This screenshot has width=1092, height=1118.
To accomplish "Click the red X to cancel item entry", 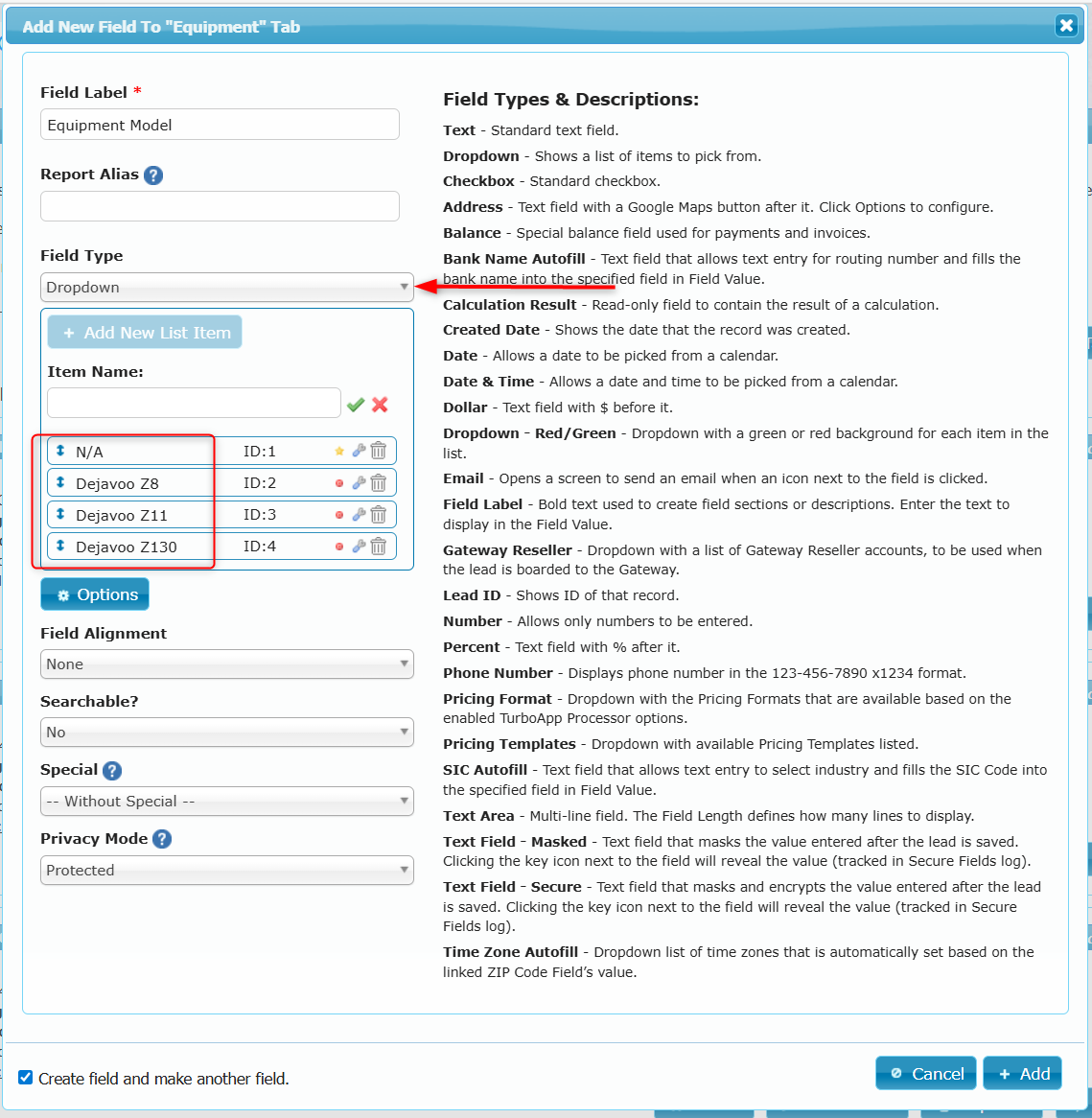I will pyautogui.click(x=380, y=405).
